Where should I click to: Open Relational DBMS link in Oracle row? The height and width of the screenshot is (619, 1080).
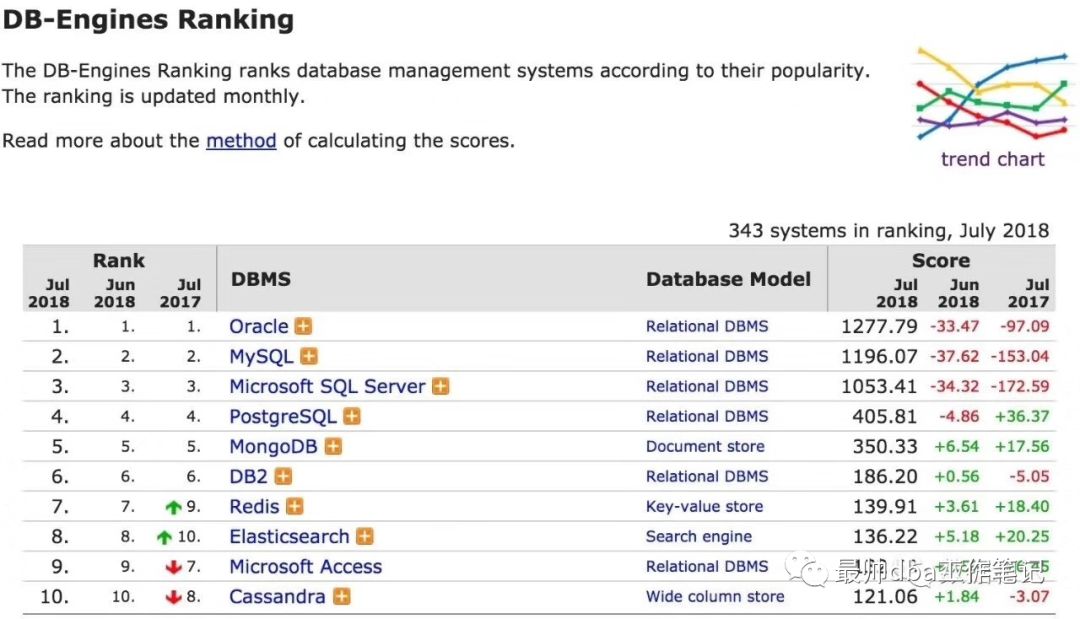pos(707,327)
